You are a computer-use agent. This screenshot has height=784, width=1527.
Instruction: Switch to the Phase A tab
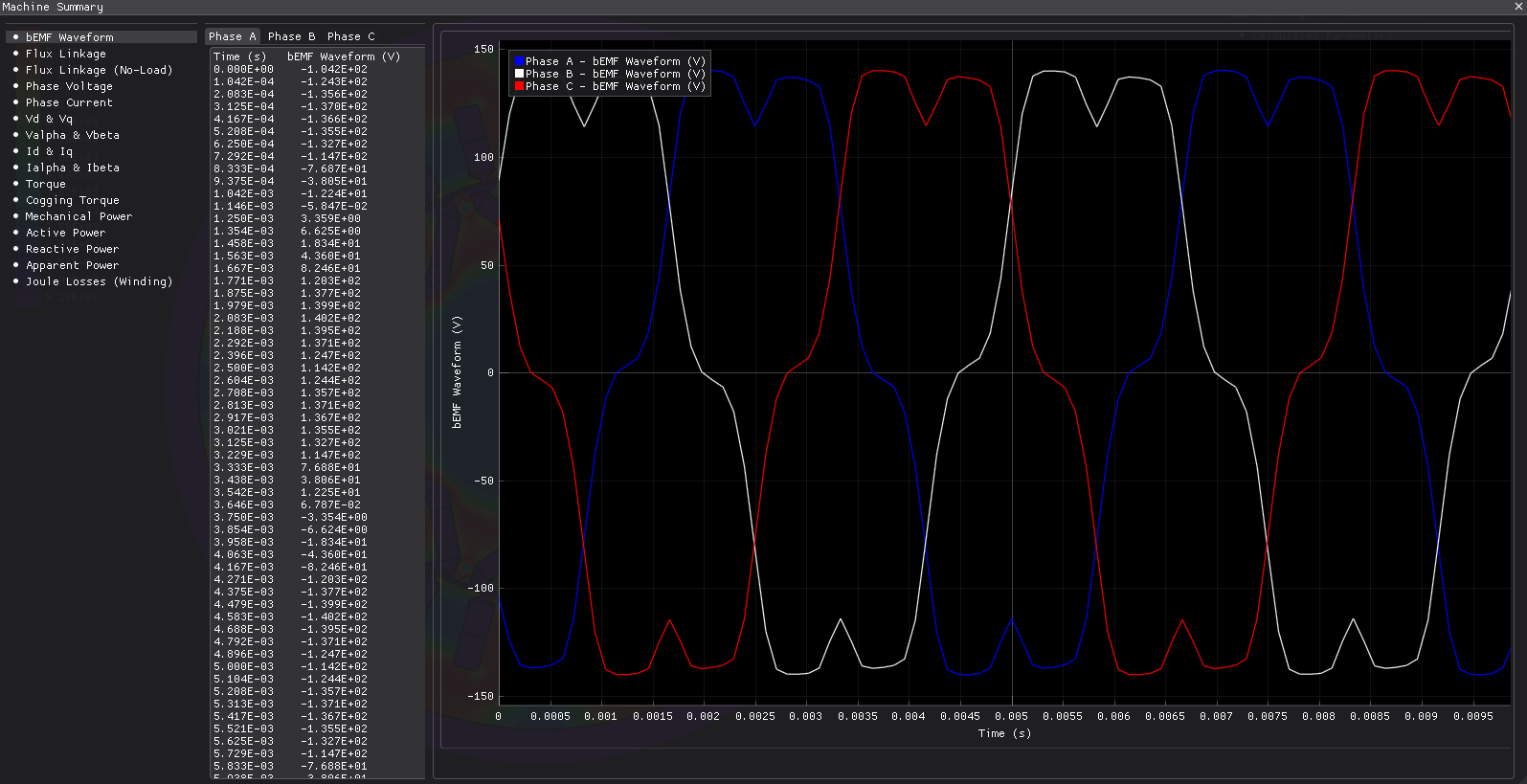[x=233, y=36]
